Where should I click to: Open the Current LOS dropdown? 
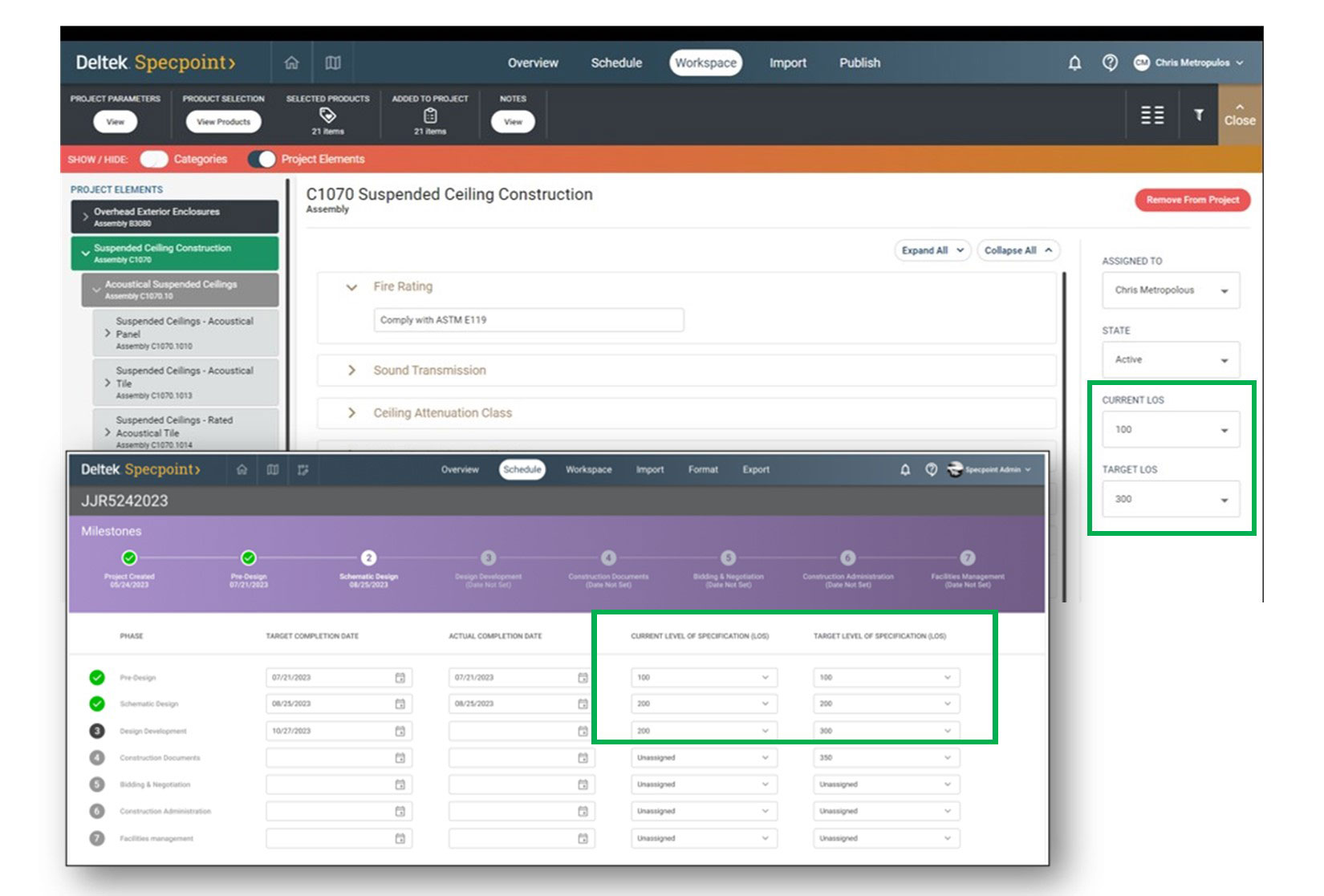tap(1170, 430)
